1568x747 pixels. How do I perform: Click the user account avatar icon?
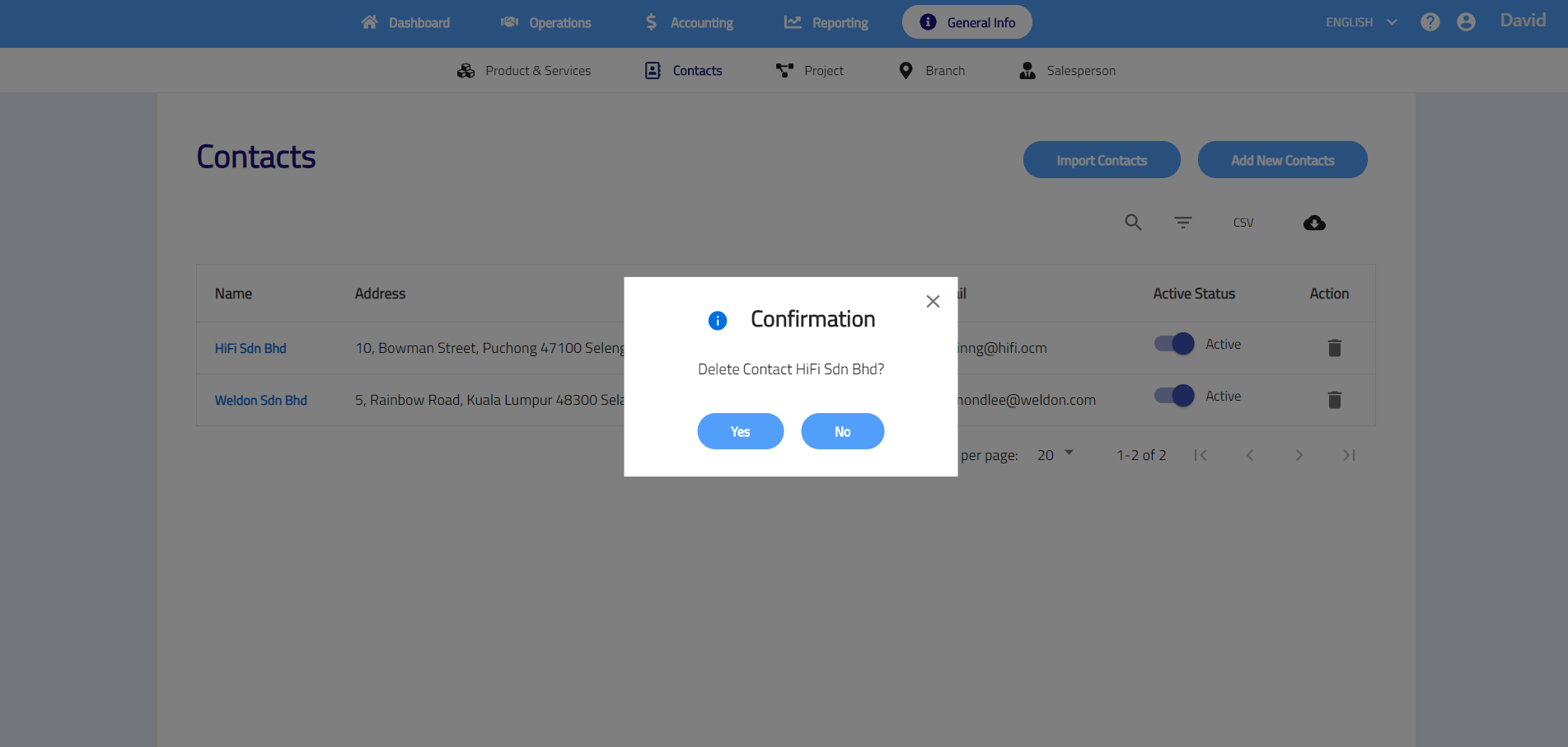[1466, 22]
